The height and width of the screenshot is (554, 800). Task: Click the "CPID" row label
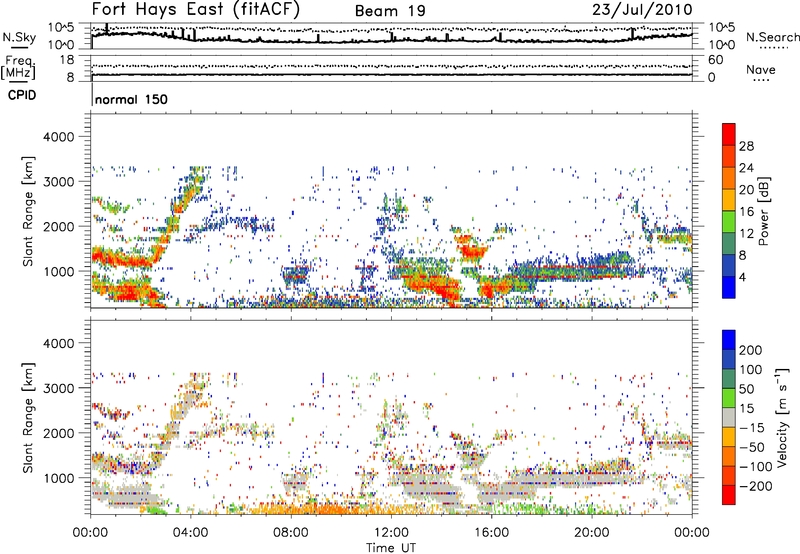[22, 95]
